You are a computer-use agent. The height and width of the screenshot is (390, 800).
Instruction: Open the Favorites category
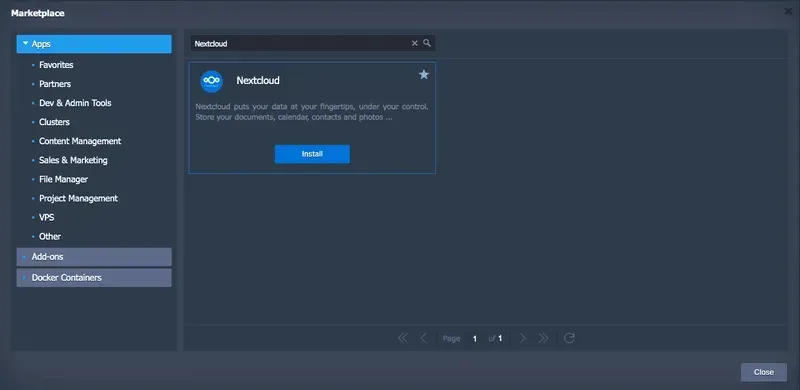56,65
